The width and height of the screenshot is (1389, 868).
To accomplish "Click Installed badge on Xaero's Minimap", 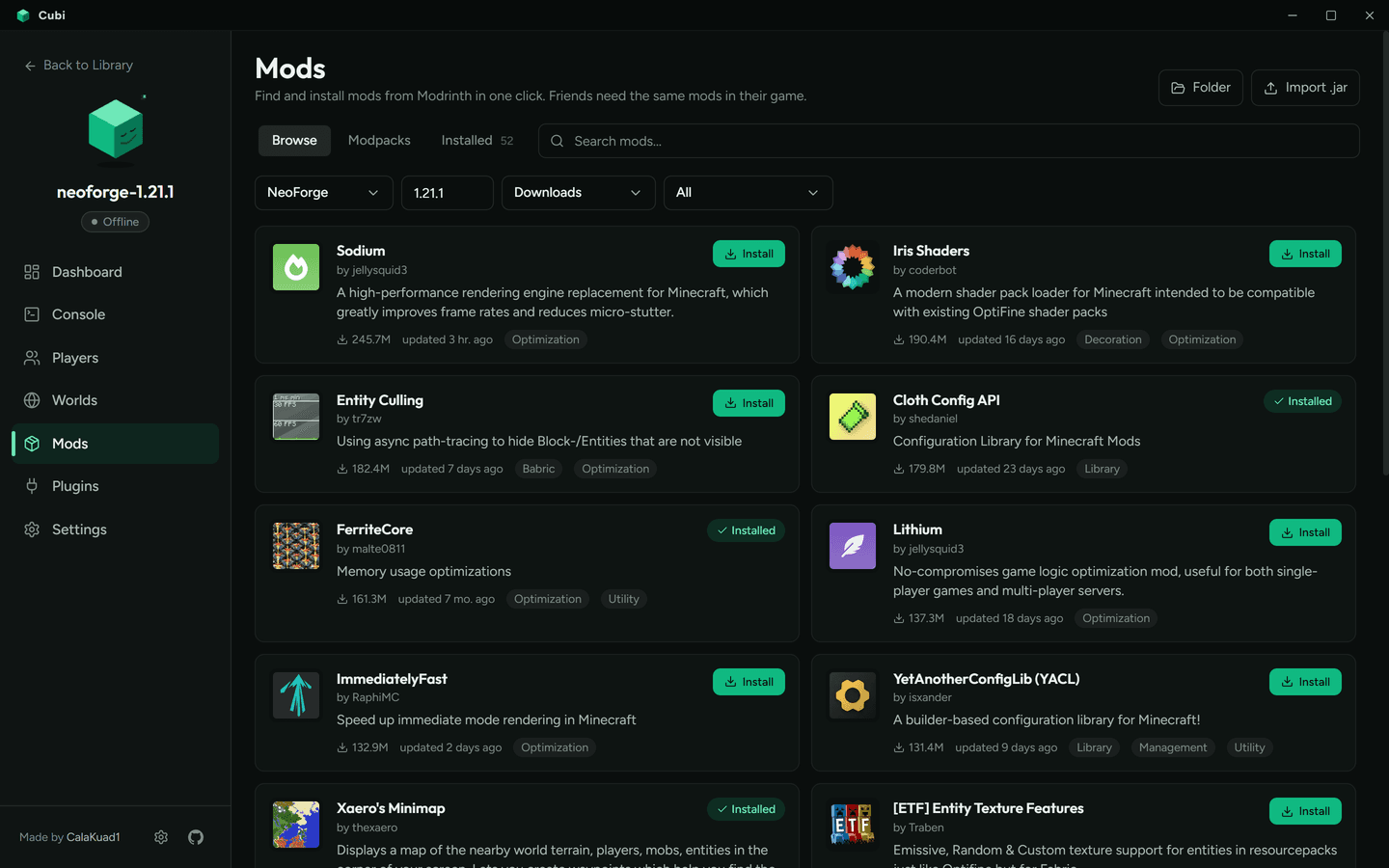I will pos(746,809).
